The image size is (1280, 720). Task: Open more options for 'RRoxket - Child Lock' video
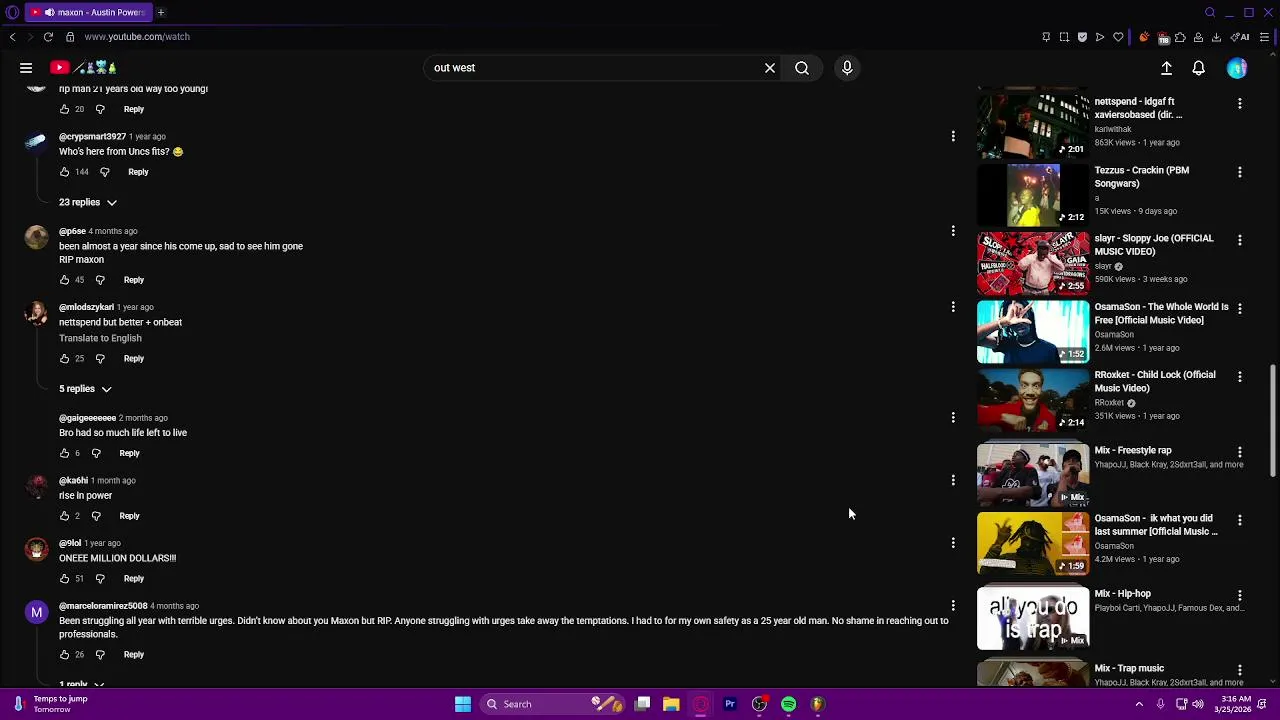1240,376
